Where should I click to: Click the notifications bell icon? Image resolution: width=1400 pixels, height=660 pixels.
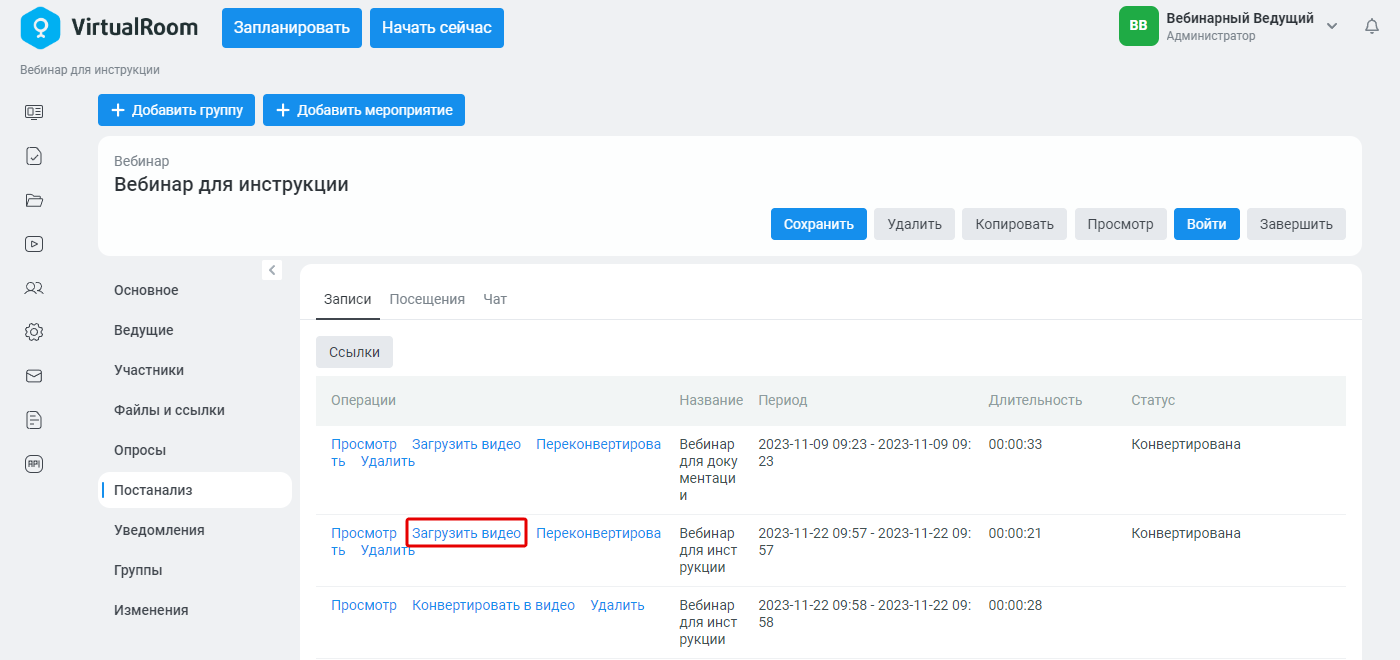click(1372, 26)
